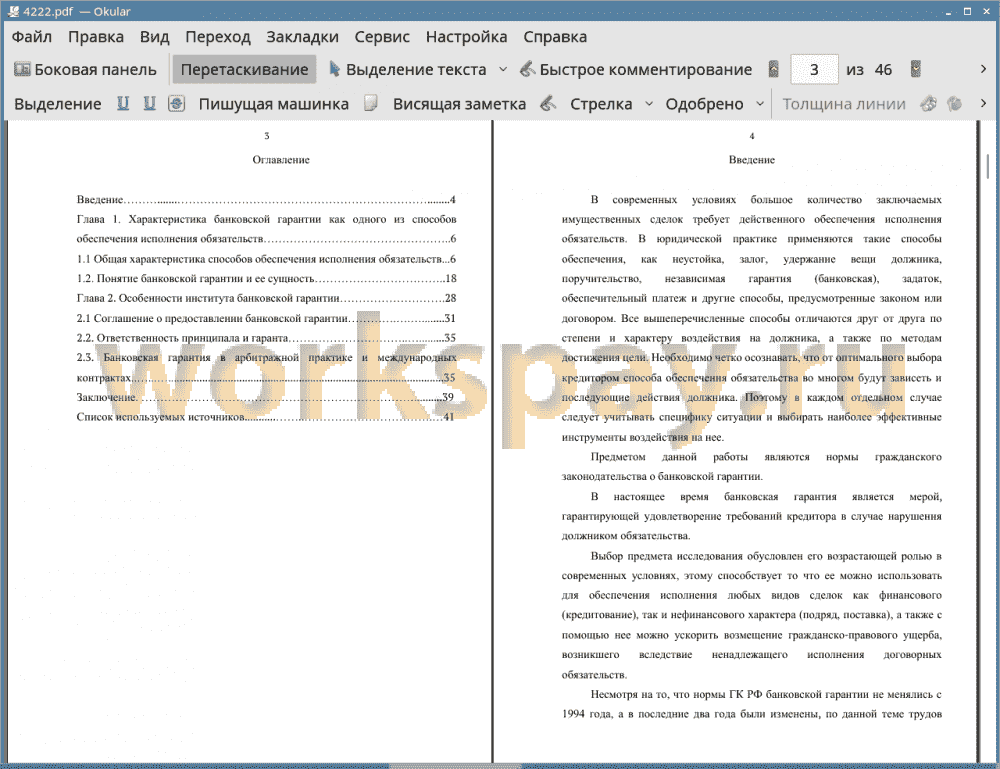Image resolution: width=1000 pixels, height=769 pixels.
Task: Select the Выделение текста tool
Action: (408, 70)
